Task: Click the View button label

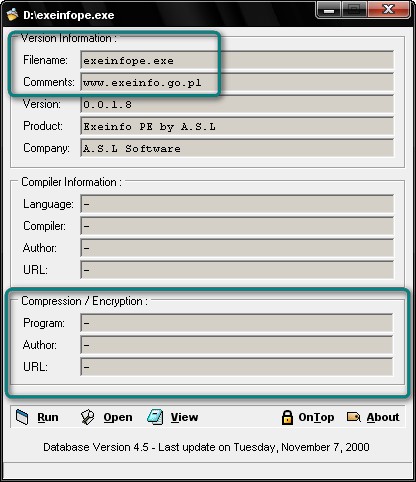Action: point(184,417)
